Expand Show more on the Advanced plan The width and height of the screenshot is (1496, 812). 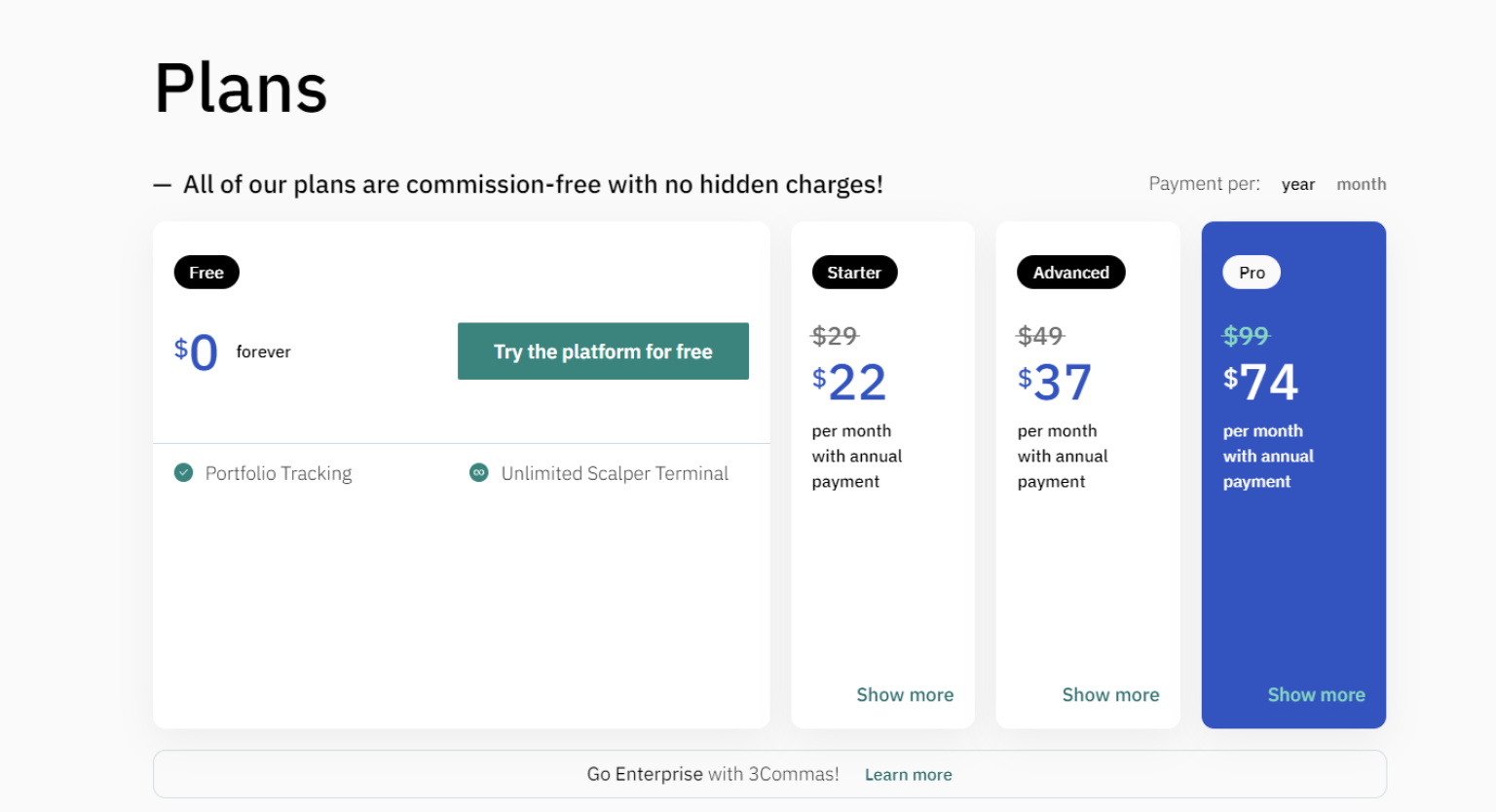click(x=1110, y=694)
